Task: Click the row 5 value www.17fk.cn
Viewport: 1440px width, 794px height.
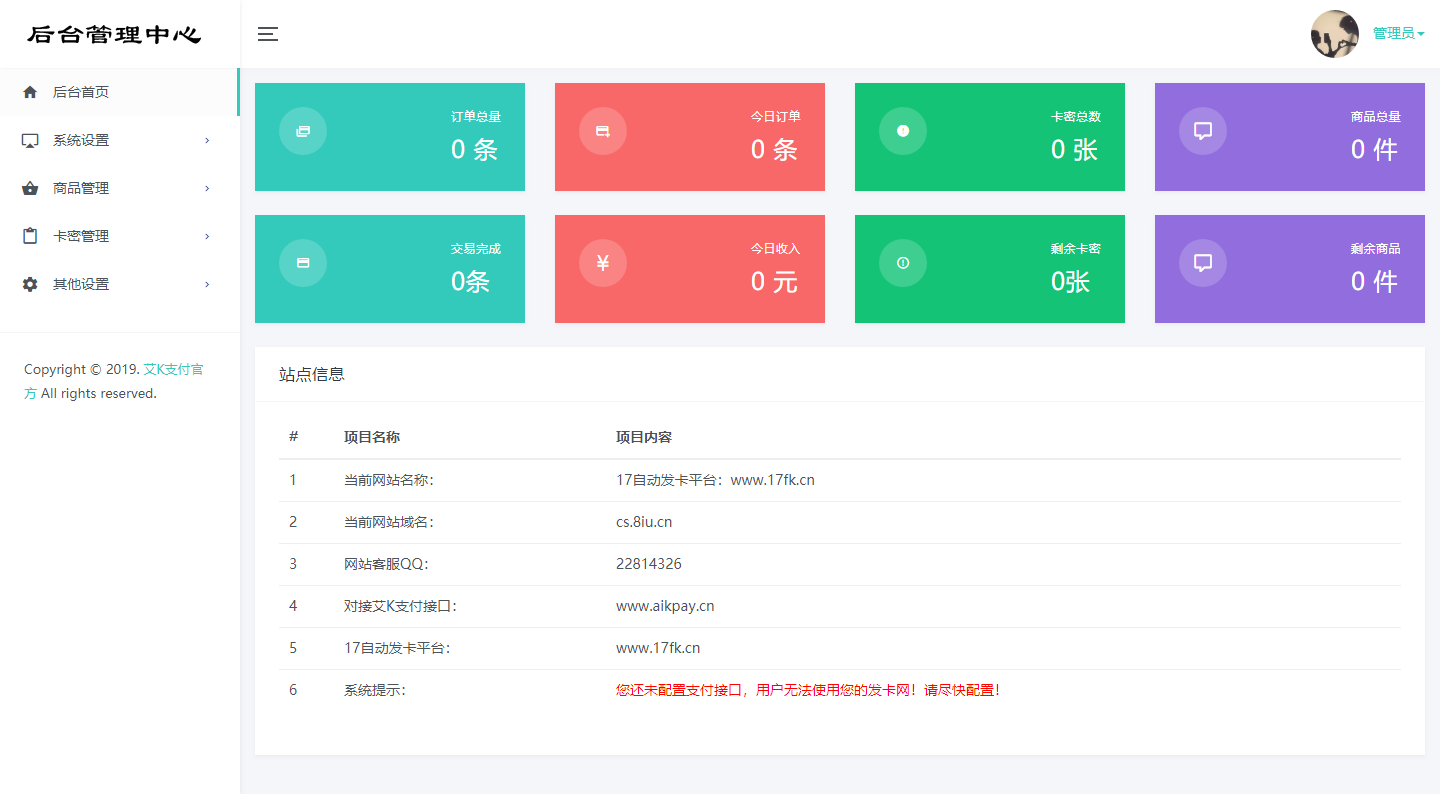Action: [x=658, y=648]
